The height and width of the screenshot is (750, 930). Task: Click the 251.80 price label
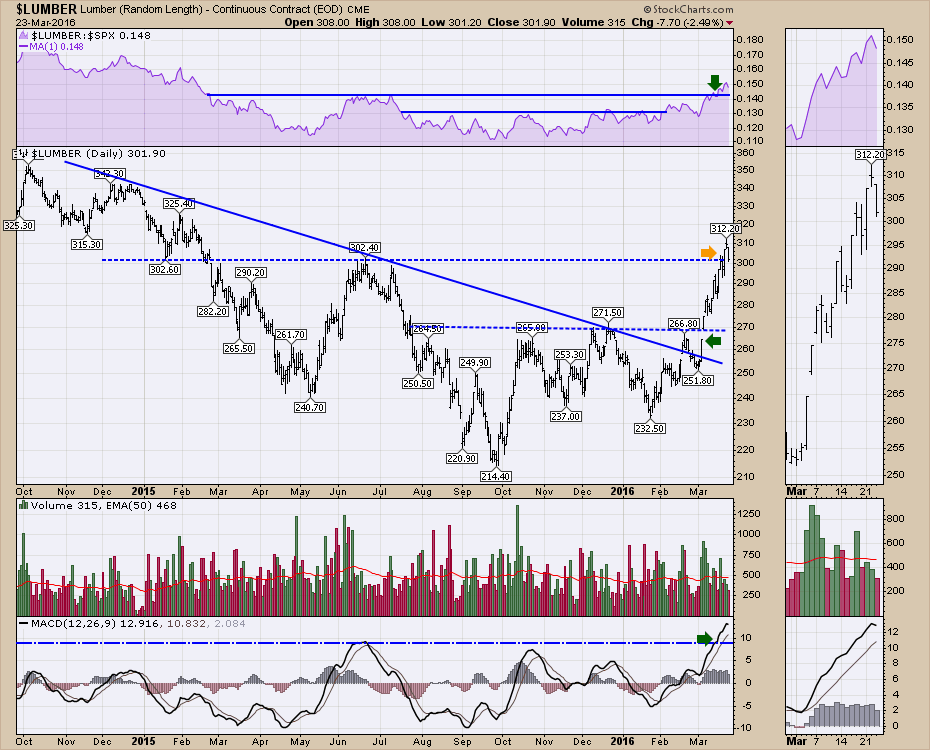[698, 380]
